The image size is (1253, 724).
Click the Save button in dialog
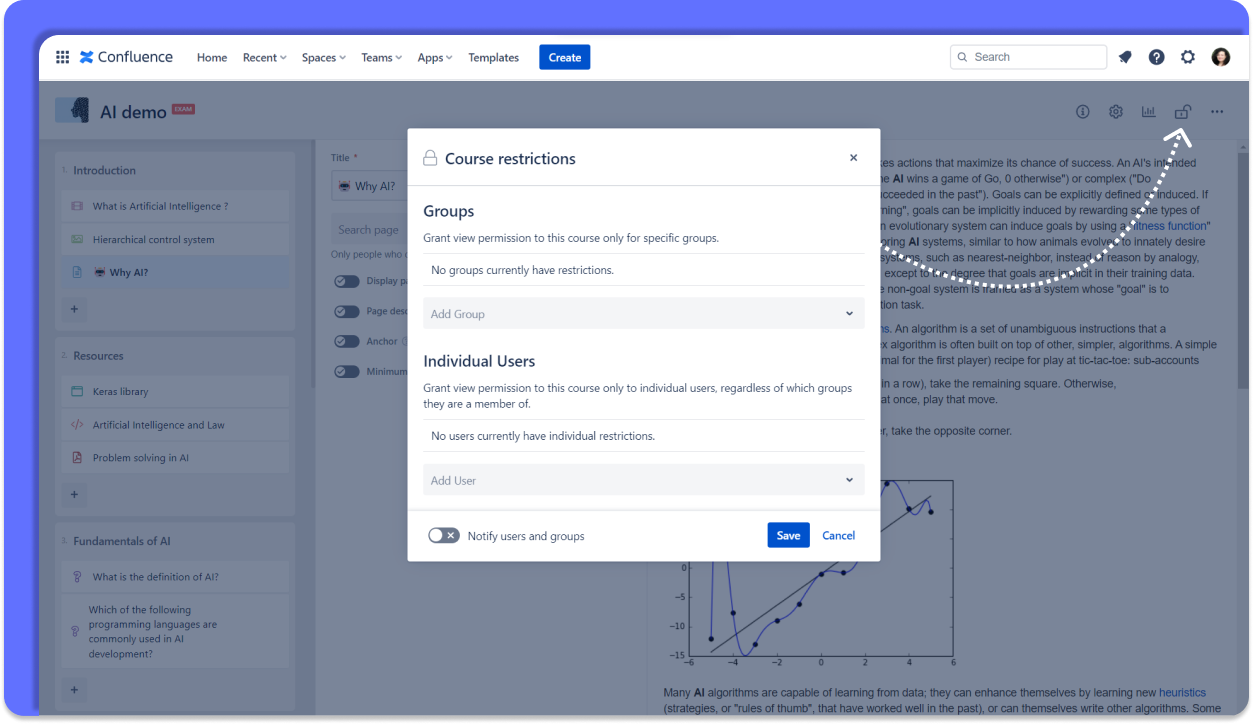pyautogui.click(x=788, y=536)
